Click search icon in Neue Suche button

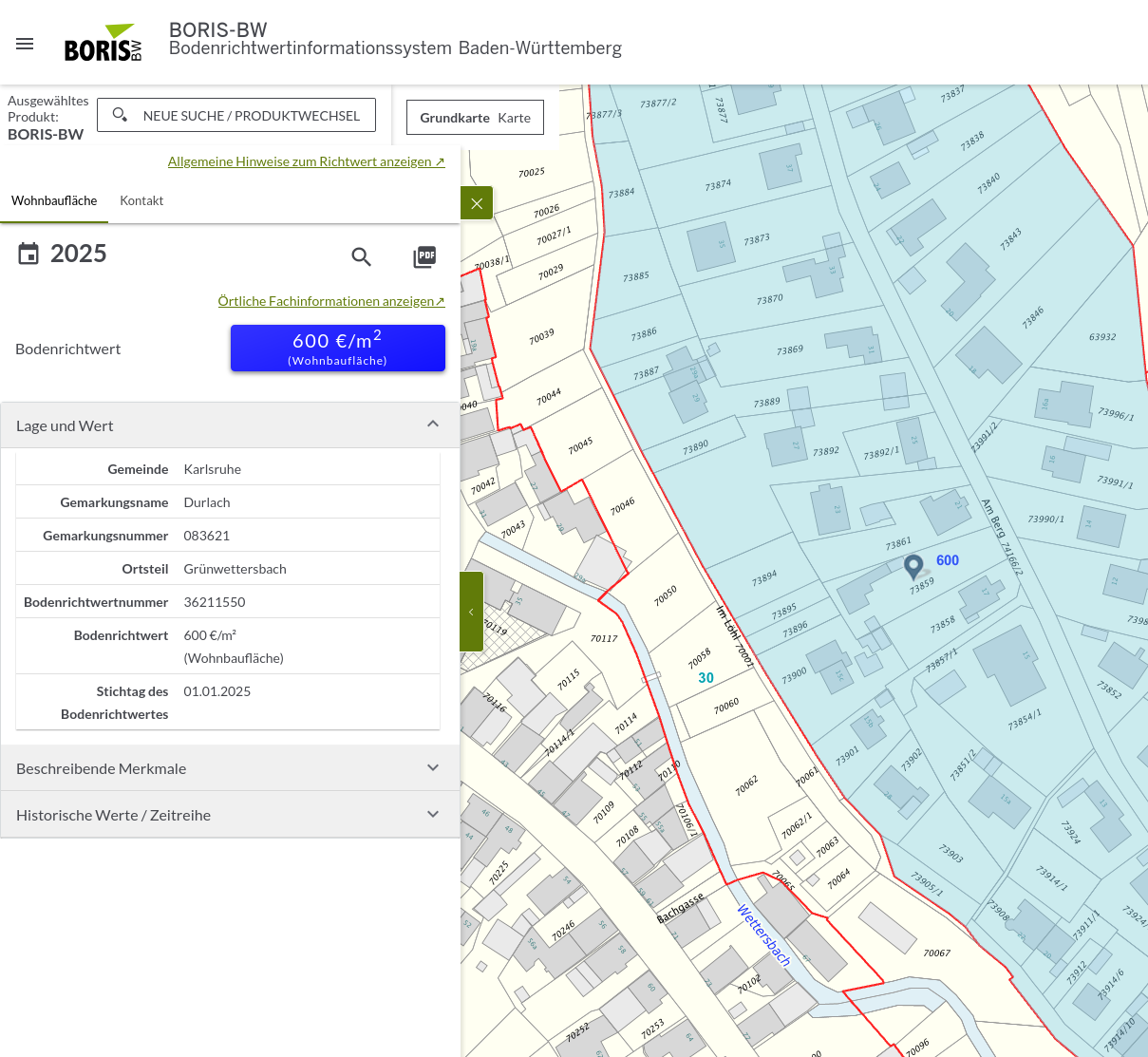[120, 115]
